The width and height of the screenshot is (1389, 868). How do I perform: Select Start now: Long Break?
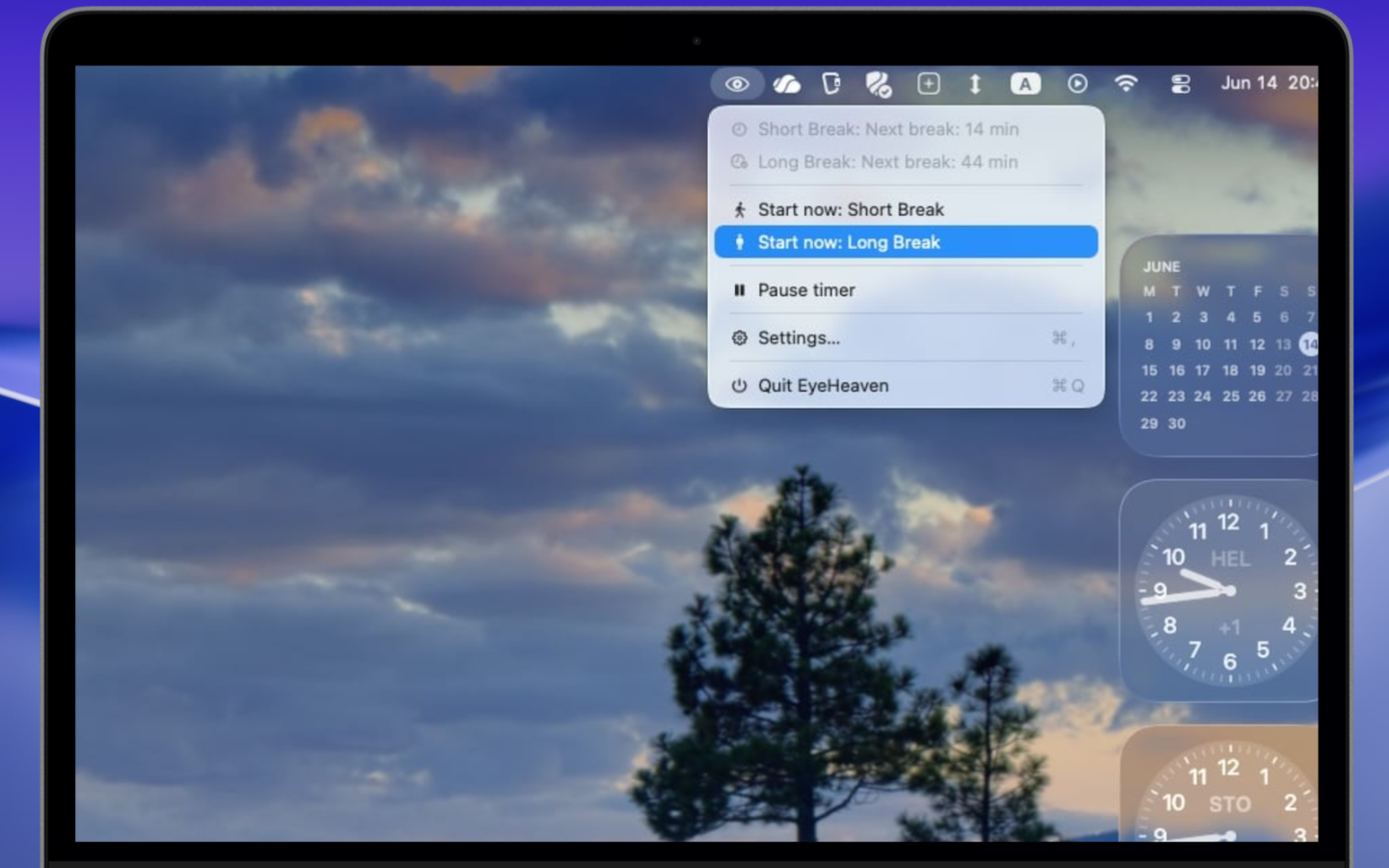point(906,242)
